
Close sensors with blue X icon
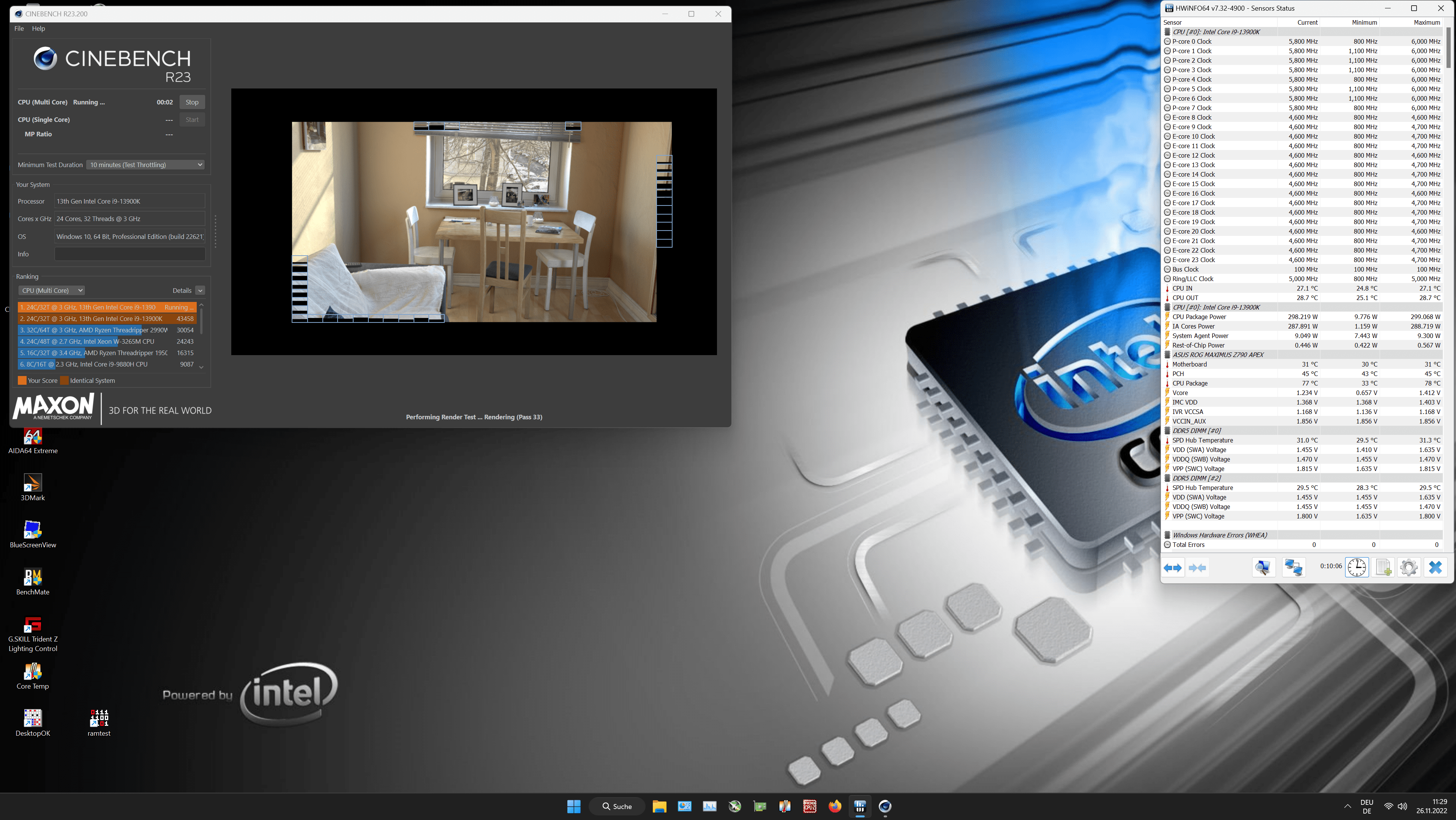[1435, 567]
